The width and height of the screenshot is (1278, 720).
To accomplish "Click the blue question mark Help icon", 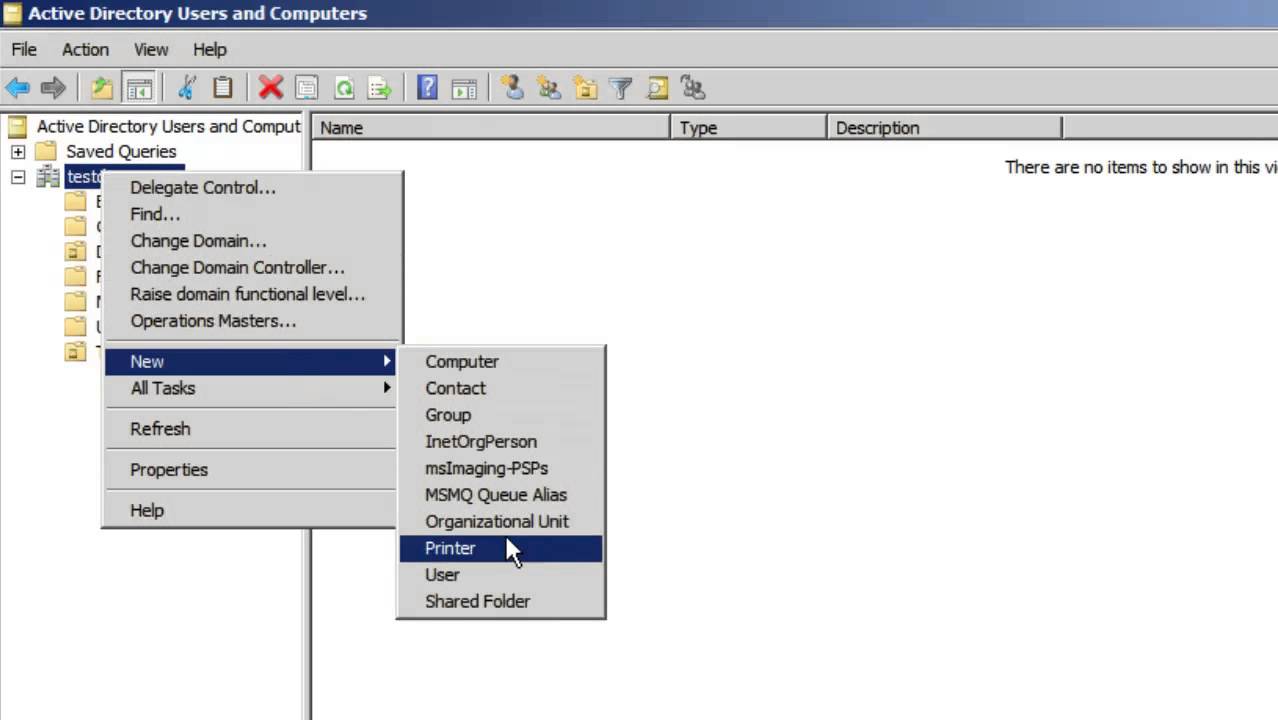I will point(427,88).
